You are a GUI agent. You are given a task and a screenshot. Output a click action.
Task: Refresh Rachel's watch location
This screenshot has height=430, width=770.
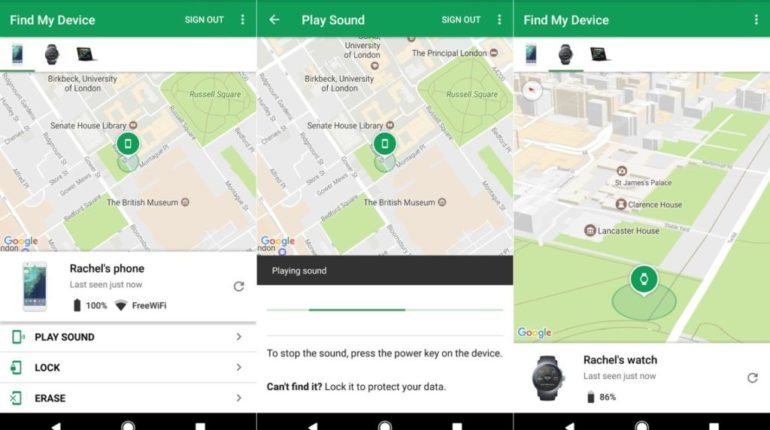(x=752, y=377)
